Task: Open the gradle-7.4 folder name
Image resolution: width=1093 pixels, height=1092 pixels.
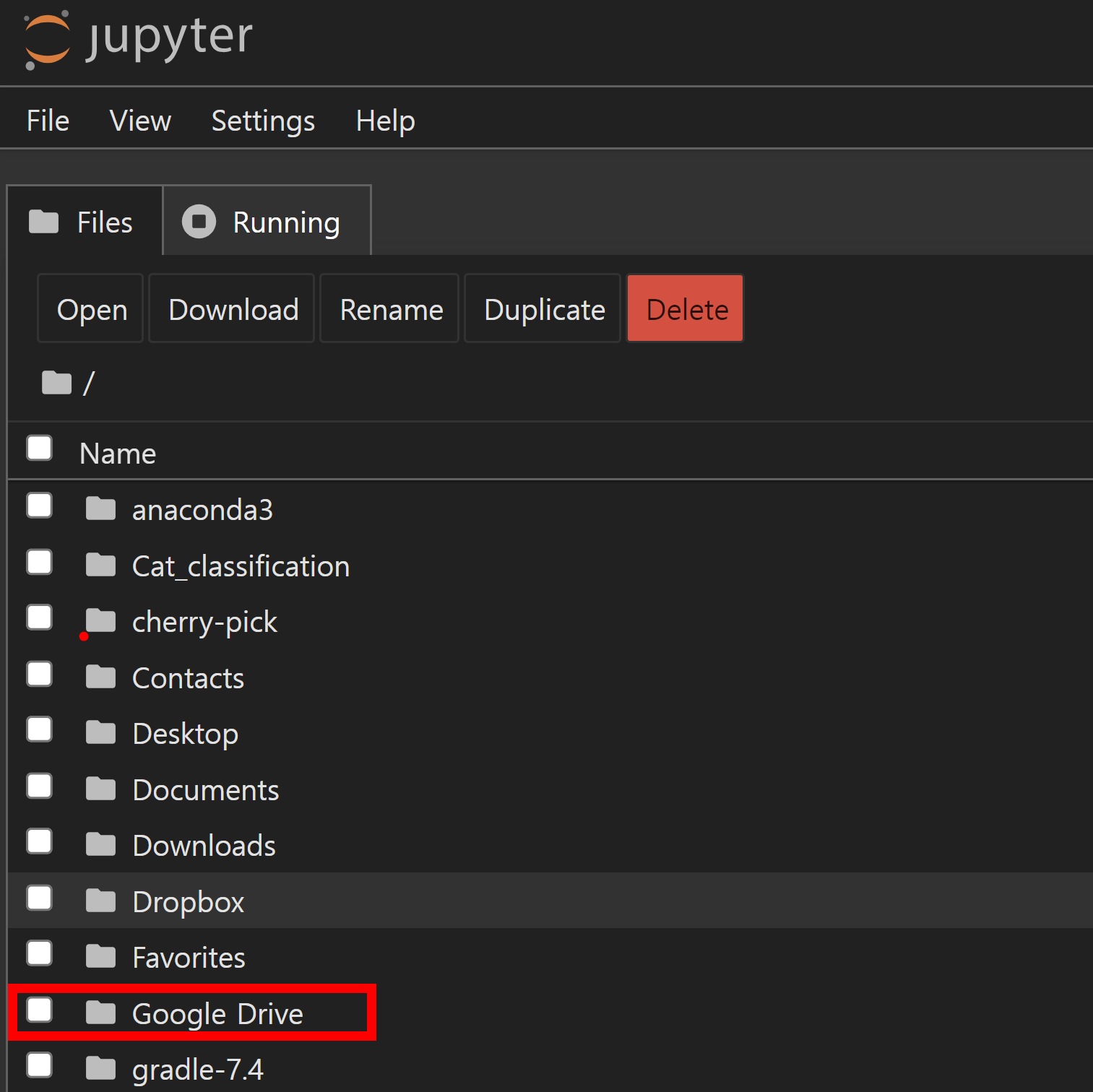Action: tap(198, 1070)
